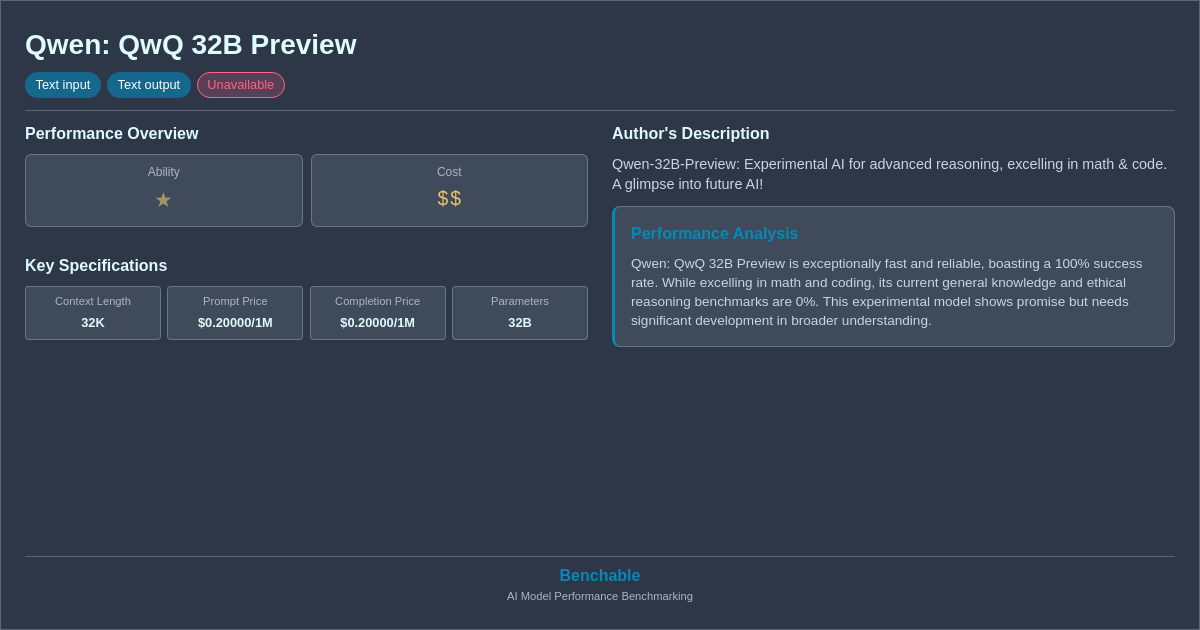Toggle the Text output capability badge

point(148,85)
